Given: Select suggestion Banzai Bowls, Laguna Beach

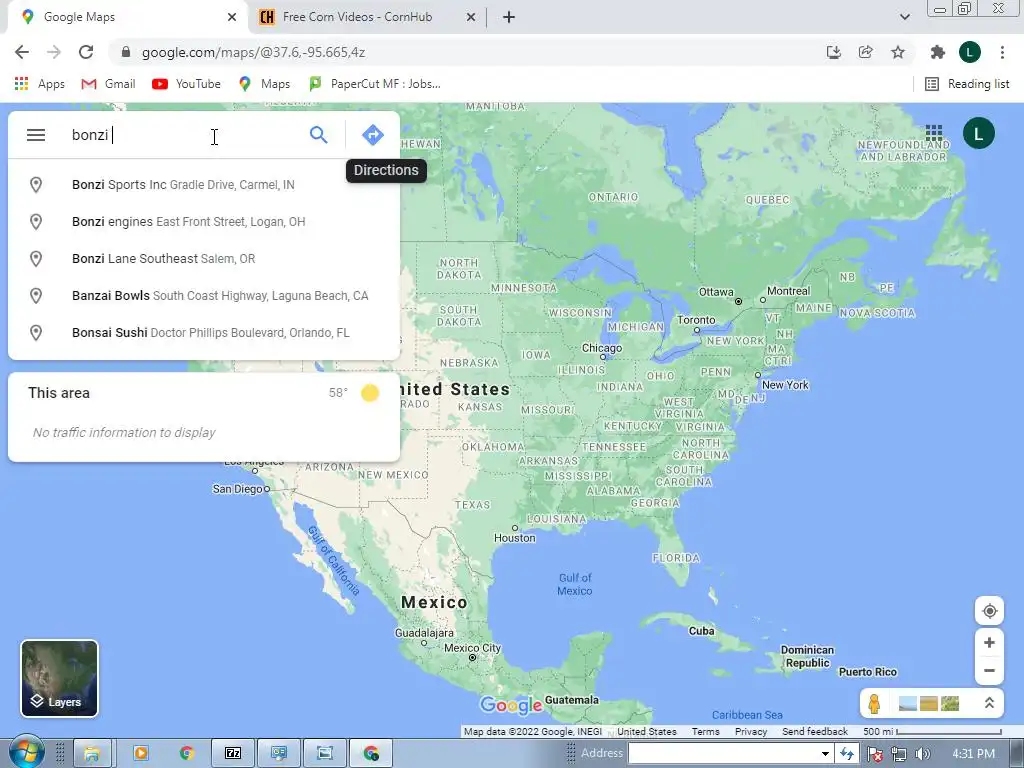Looking at the screenshot, I should (204, 296).
